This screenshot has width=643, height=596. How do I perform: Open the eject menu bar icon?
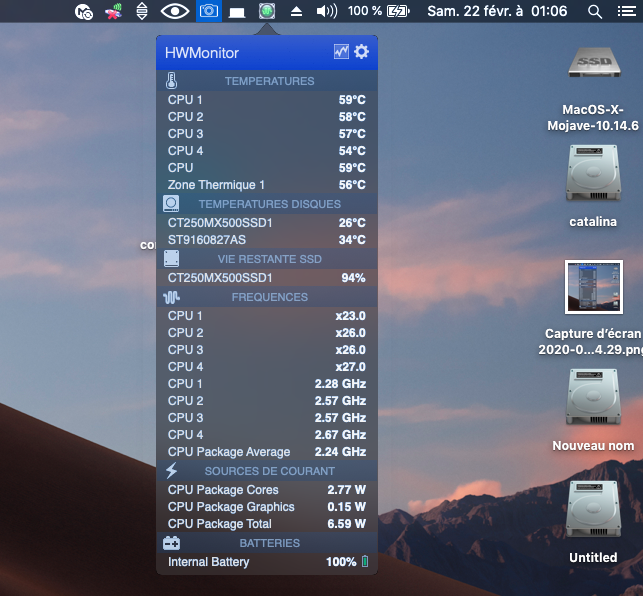[x=296, y=11]
